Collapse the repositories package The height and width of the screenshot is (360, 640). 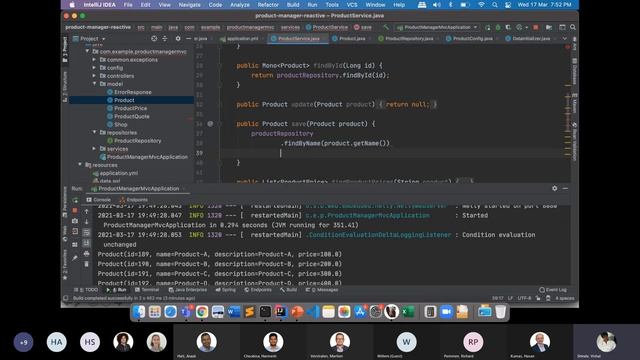[x=94, y=132]
